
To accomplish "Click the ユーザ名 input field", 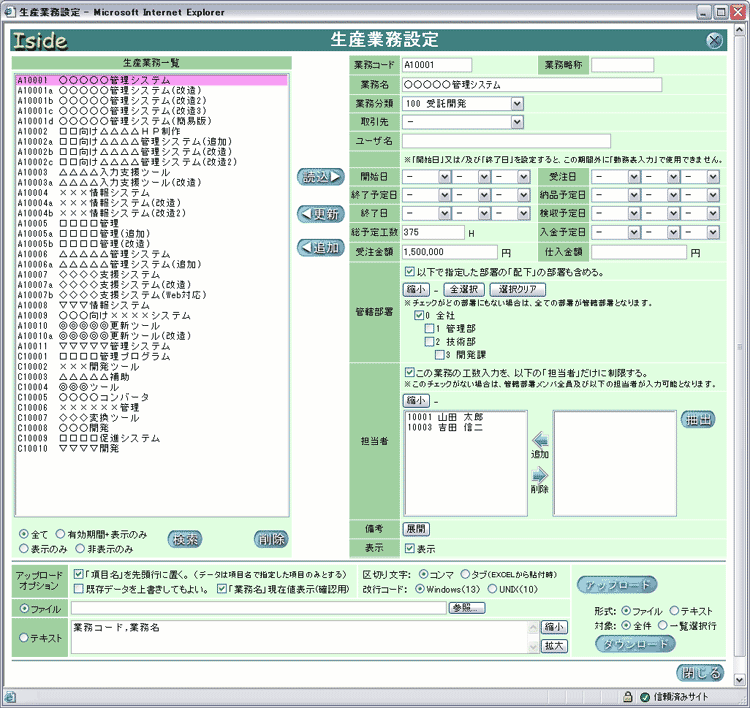I will pos(506,141).
